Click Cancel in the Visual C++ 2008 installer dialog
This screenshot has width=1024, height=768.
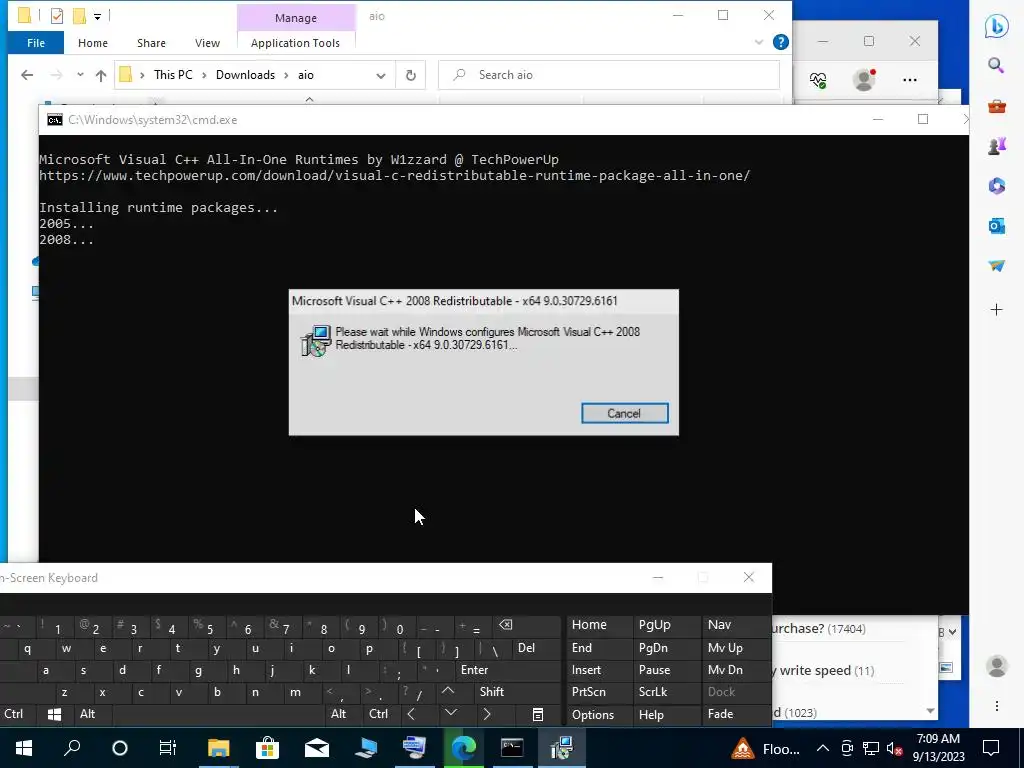click(x=624, y=413)
